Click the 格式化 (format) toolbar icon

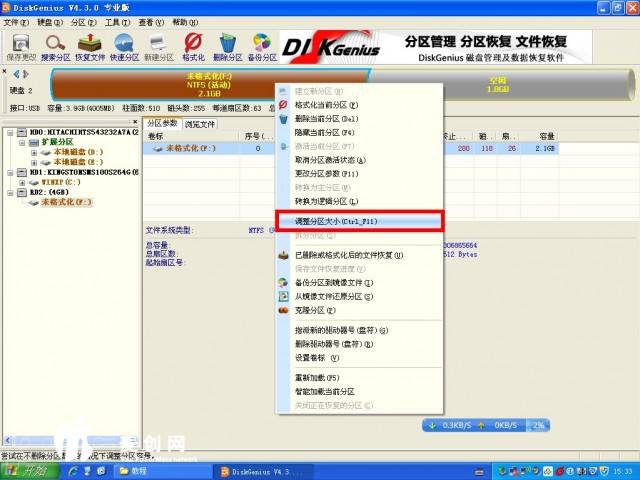[194, 46]
